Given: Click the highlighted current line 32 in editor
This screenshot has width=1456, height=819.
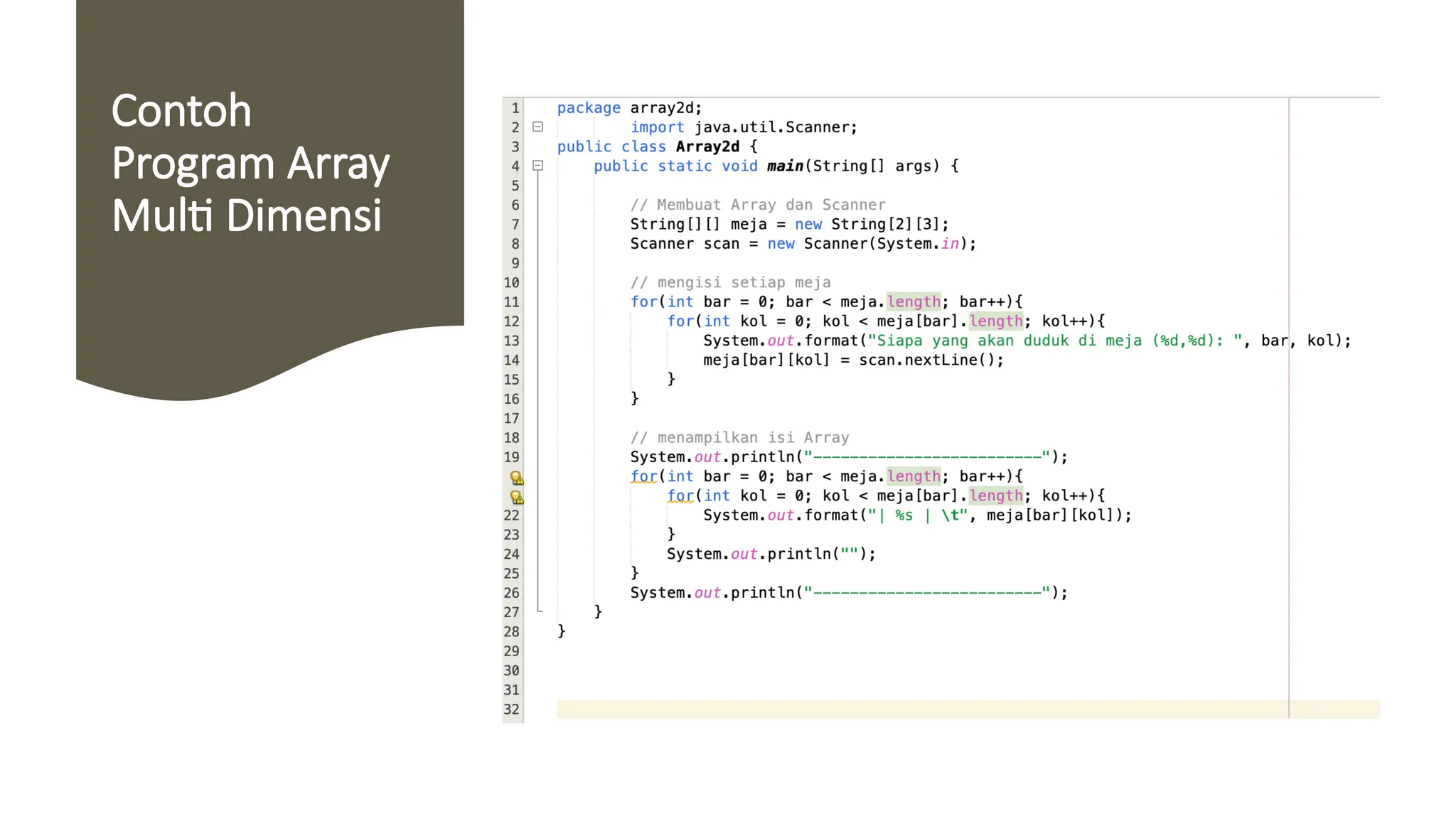Looking at the screenshot, I should pos(968,709).
